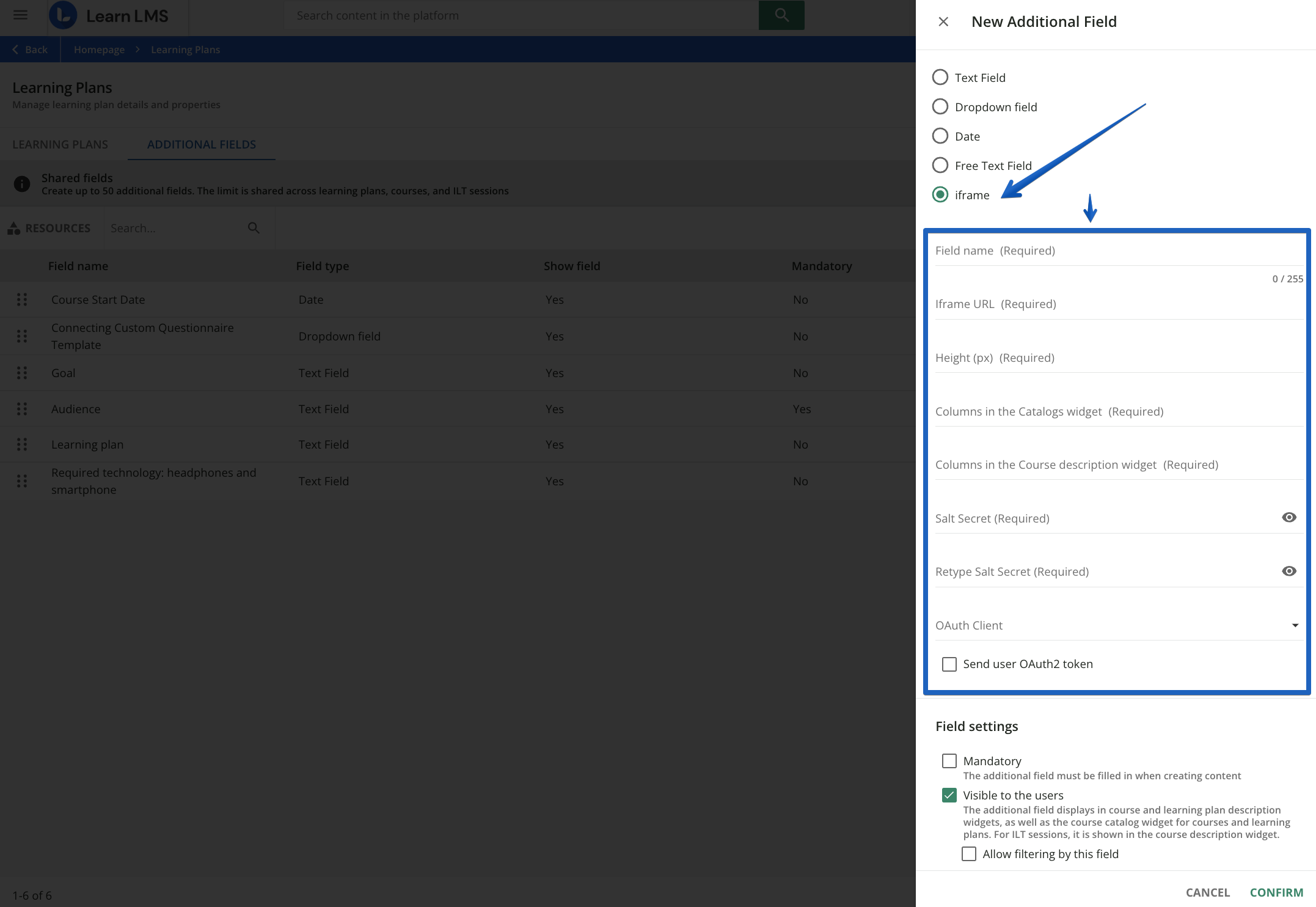Check the Mandatory field setting
The image size is (1316, 907).
(949, 761)
